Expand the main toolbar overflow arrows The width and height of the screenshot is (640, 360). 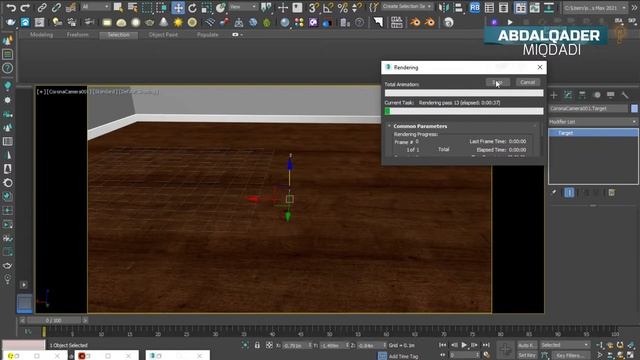[x=634, y=7]
